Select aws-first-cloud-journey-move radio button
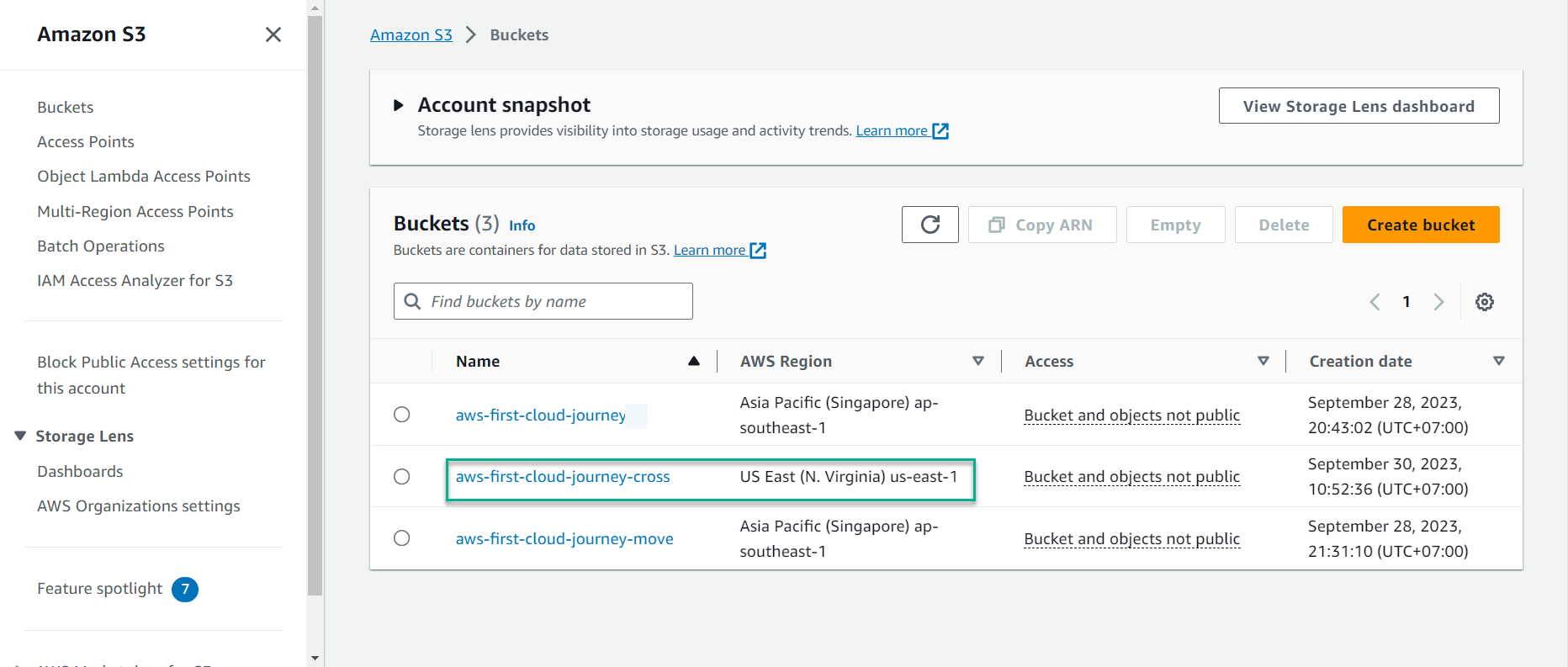1568x667 pixels. tap(402, 538)
